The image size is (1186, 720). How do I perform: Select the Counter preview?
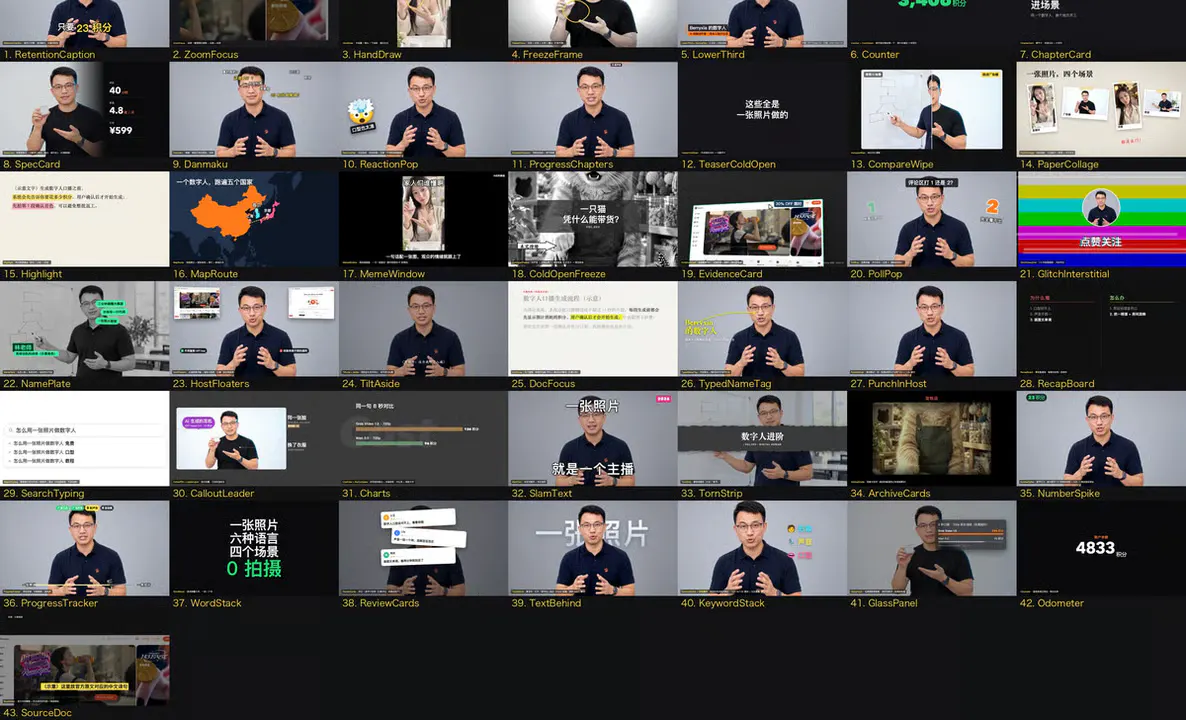[x=932, y=23]
